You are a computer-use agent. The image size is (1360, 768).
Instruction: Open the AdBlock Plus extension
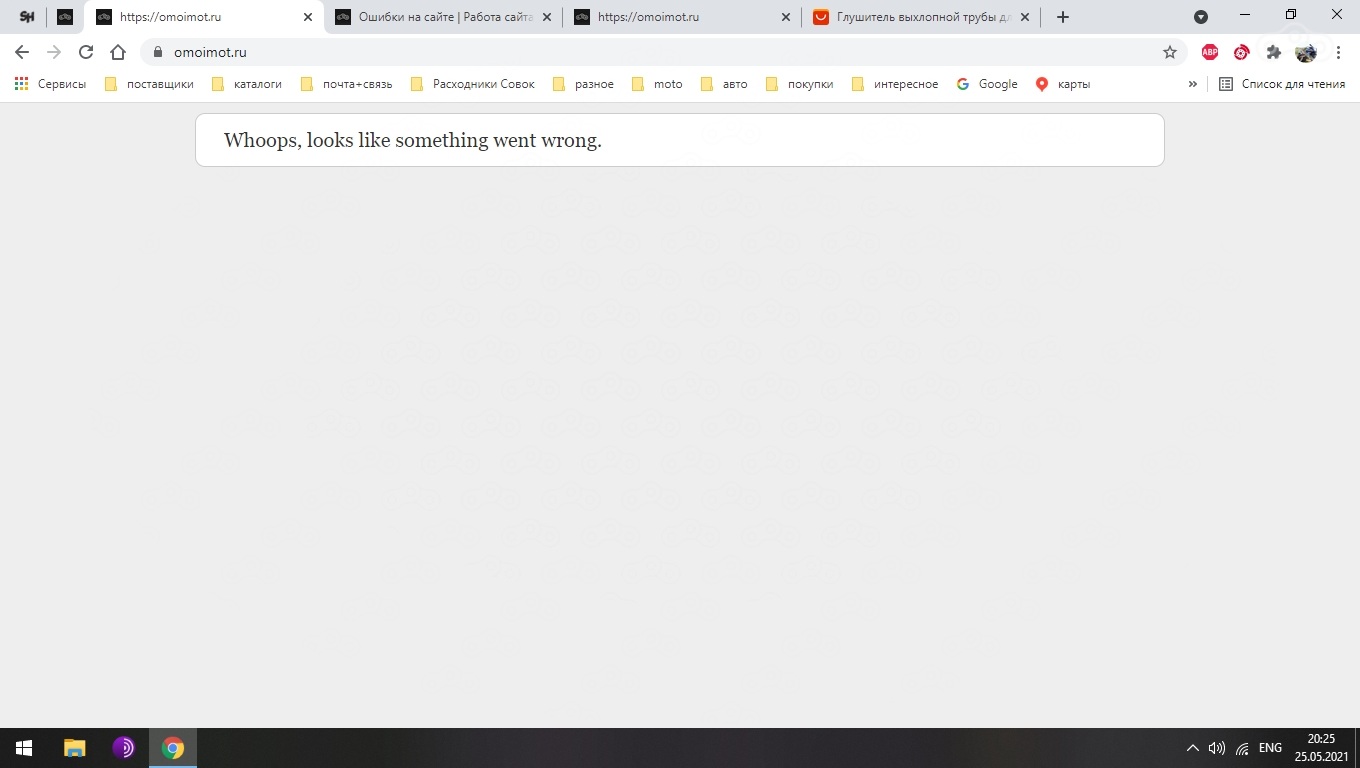[x=1210, y=52]
